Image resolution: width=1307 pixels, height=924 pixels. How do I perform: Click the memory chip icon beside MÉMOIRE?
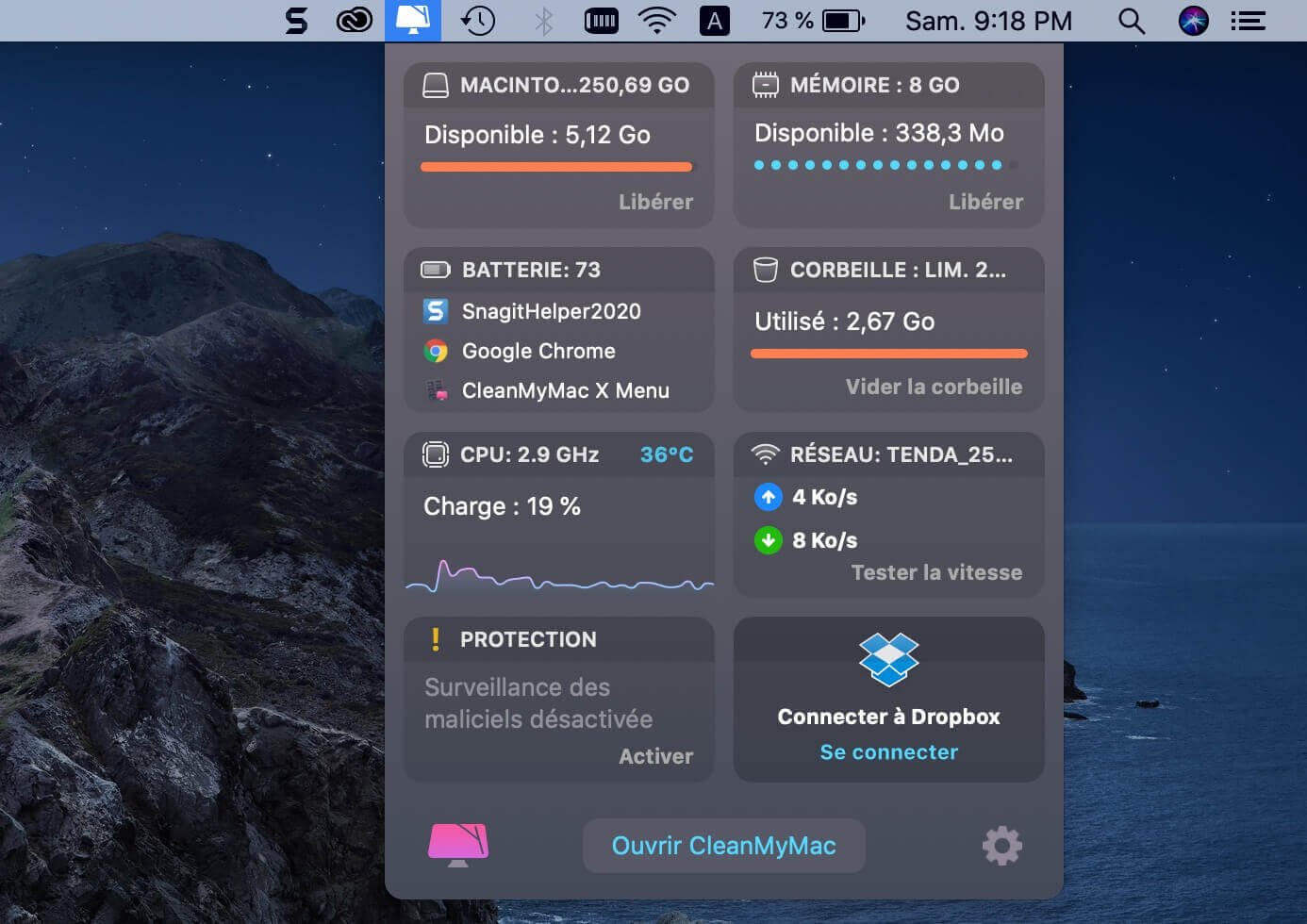click(765, 85)
